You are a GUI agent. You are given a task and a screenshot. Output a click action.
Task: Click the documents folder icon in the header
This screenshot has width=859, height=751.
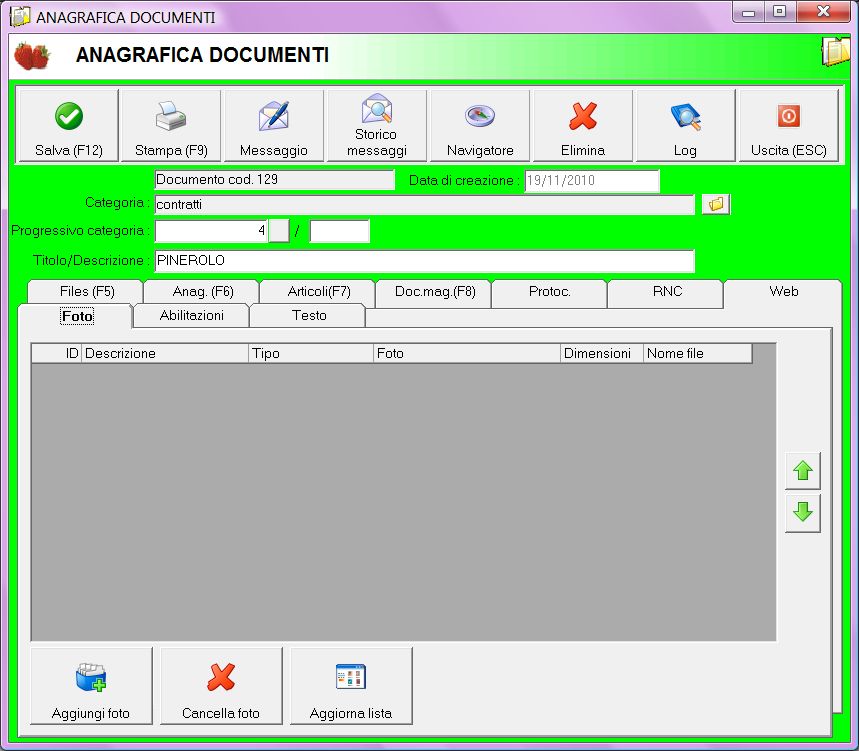click(x=835, y=53)
